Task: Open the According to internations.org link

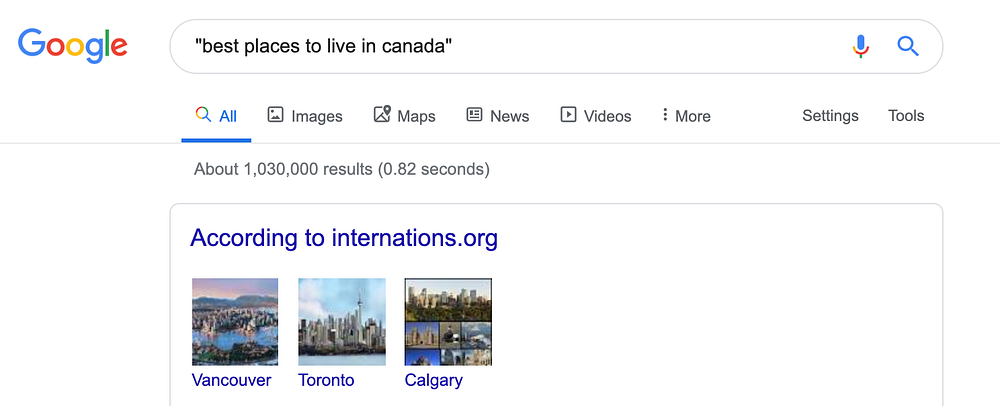Action: tap(344, 238)
